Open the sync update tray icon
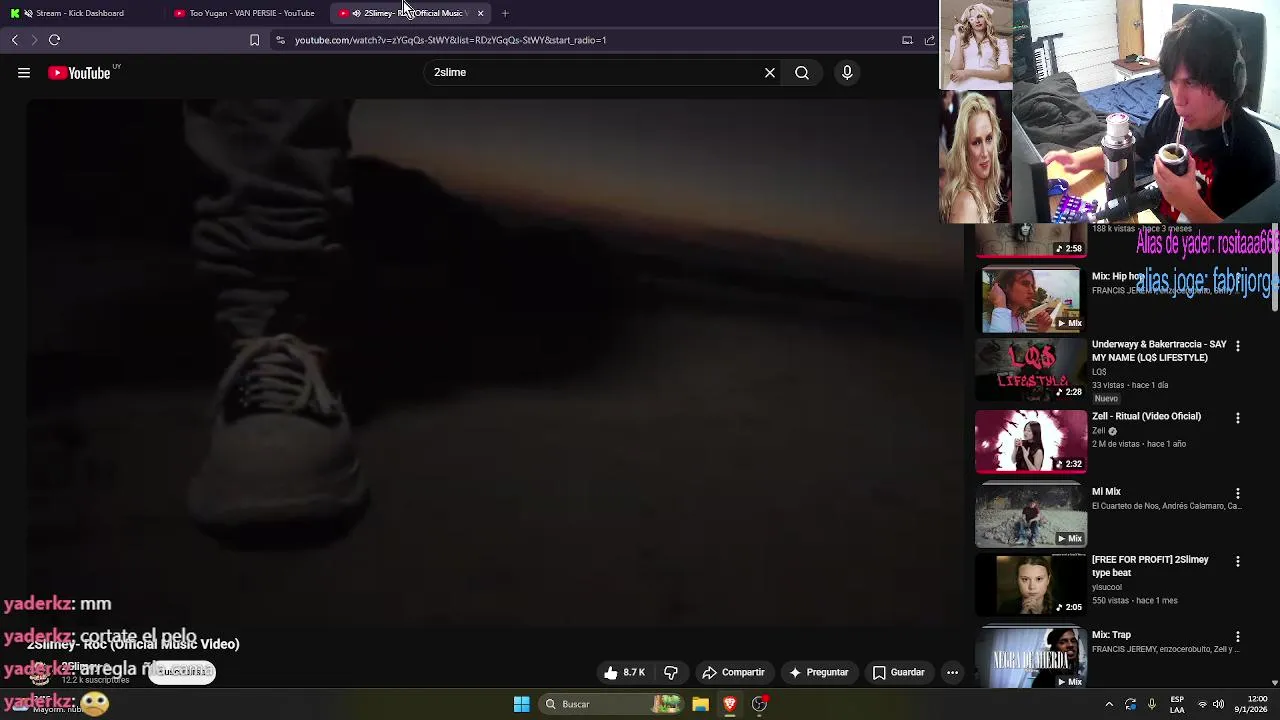 pos(1130,704)
